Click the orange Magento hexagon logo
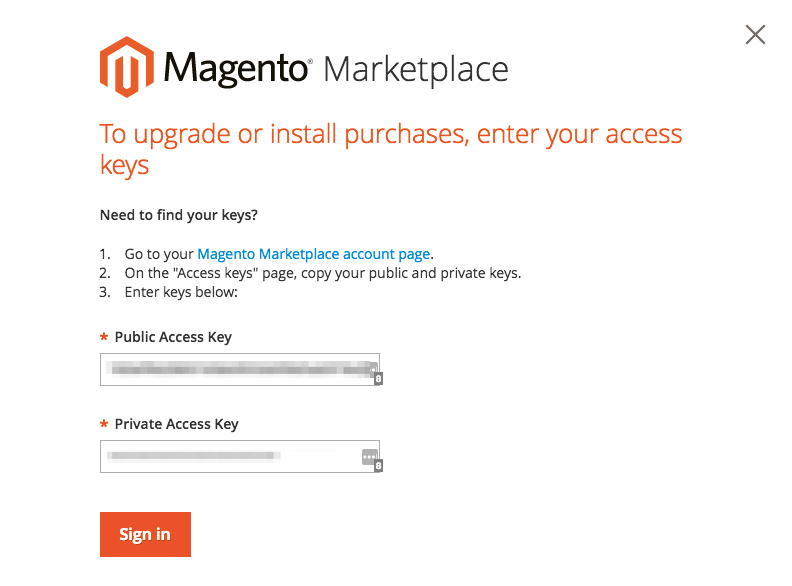 click(x=127, y=67)
